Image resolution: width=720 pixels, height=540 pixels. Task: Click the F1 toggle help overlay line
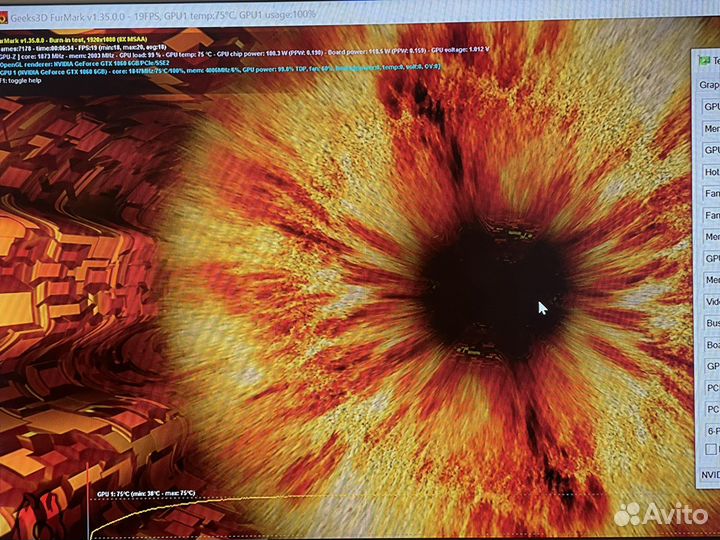23,80
